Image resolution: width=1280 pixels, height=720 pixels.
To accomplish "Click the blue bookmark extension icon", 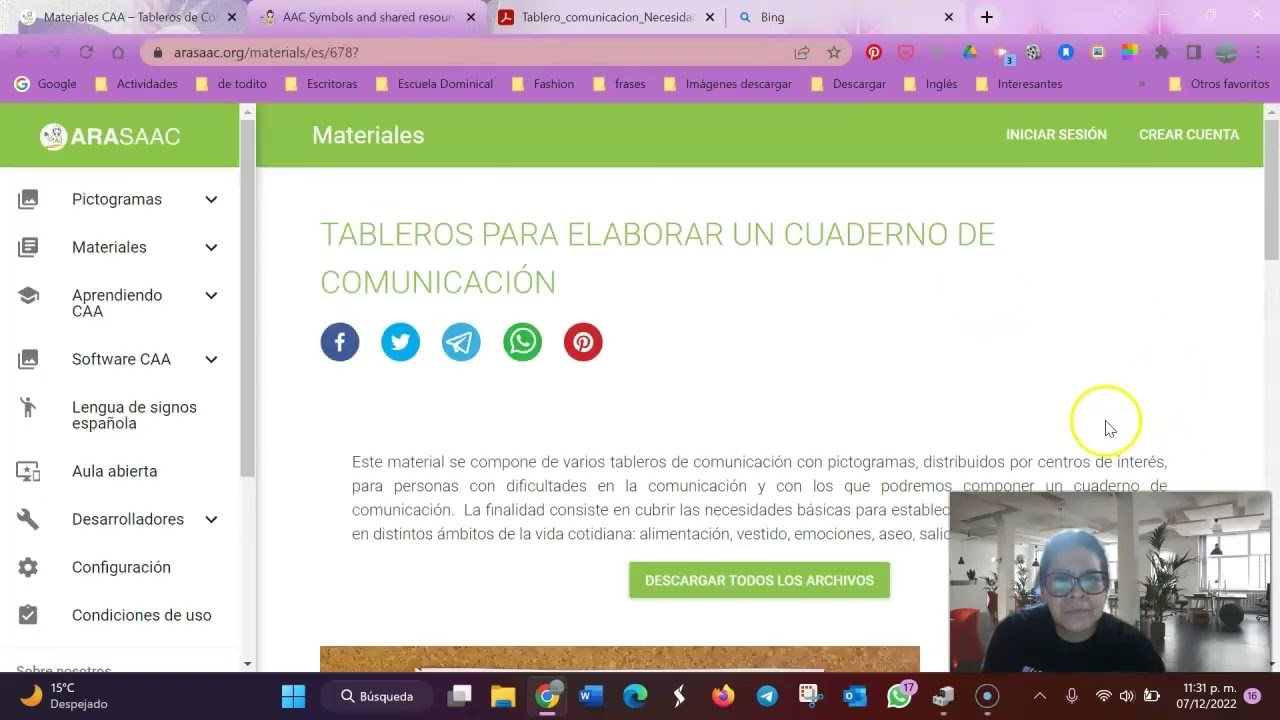I will click(x=1066, y=52).
